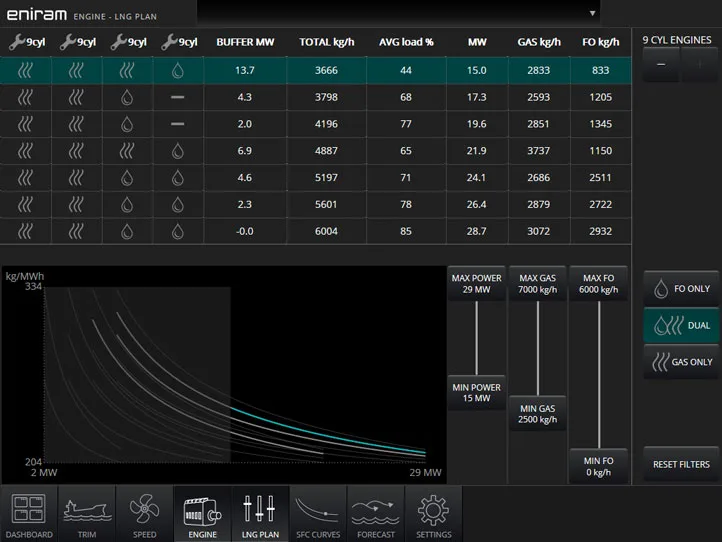Switch to the Speed propeller tab
Viewport: 722px width, 542px height.
[145, 513]
